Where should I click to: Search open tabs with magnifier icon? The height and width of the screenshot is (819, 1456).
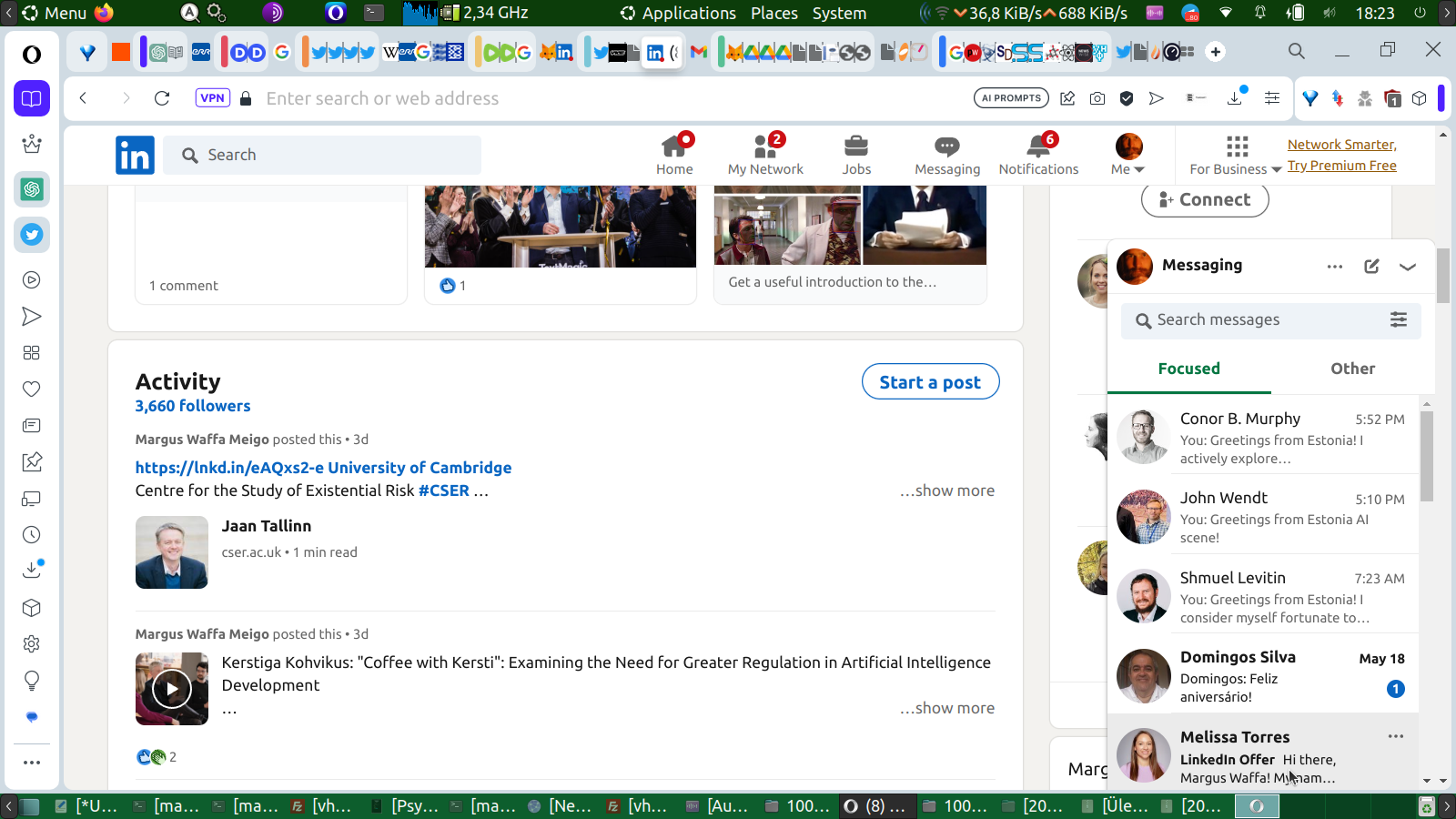1297,51
